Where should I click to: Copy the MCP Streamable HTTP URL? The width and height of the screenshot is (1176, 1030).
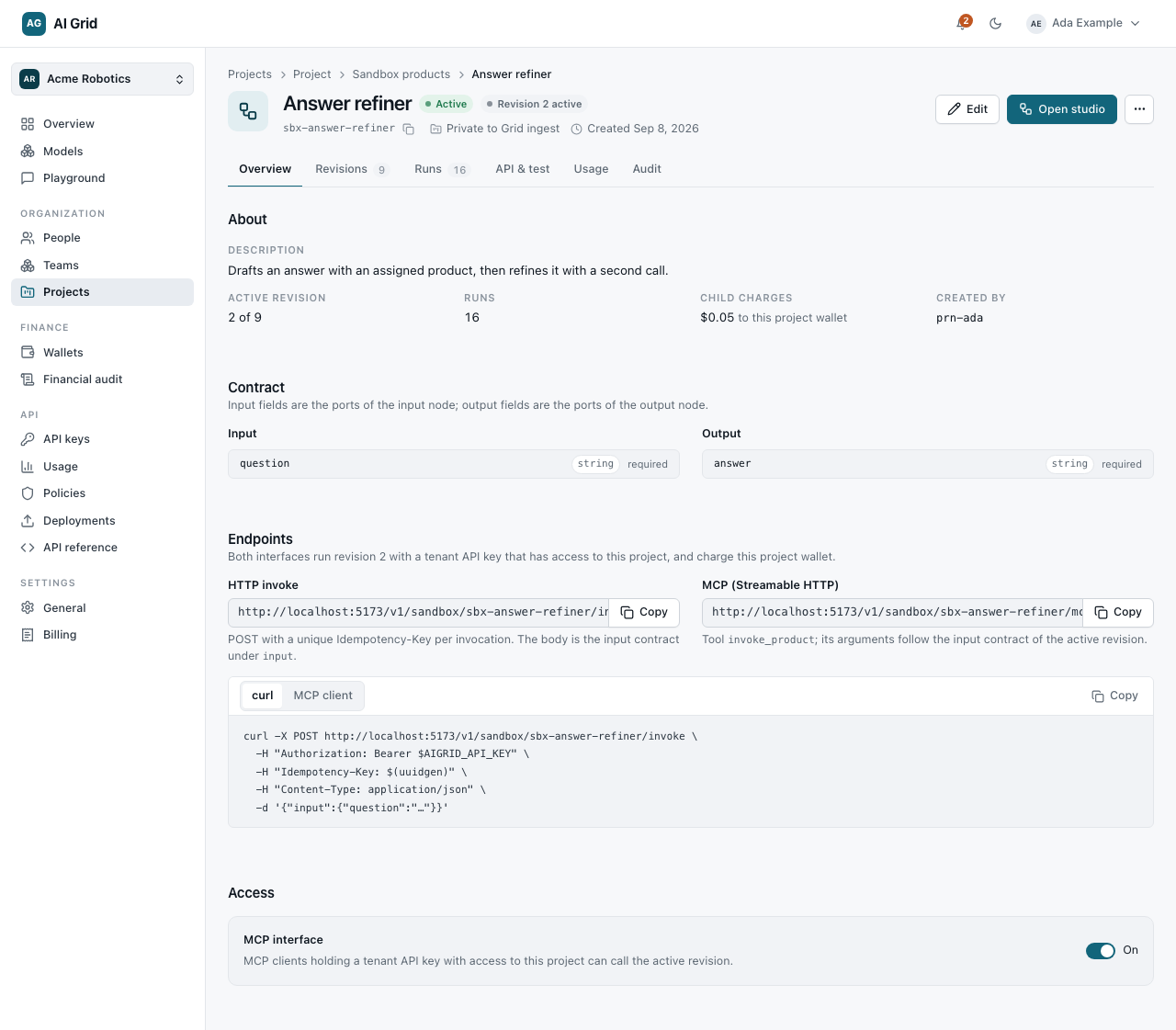[1118, 613]
